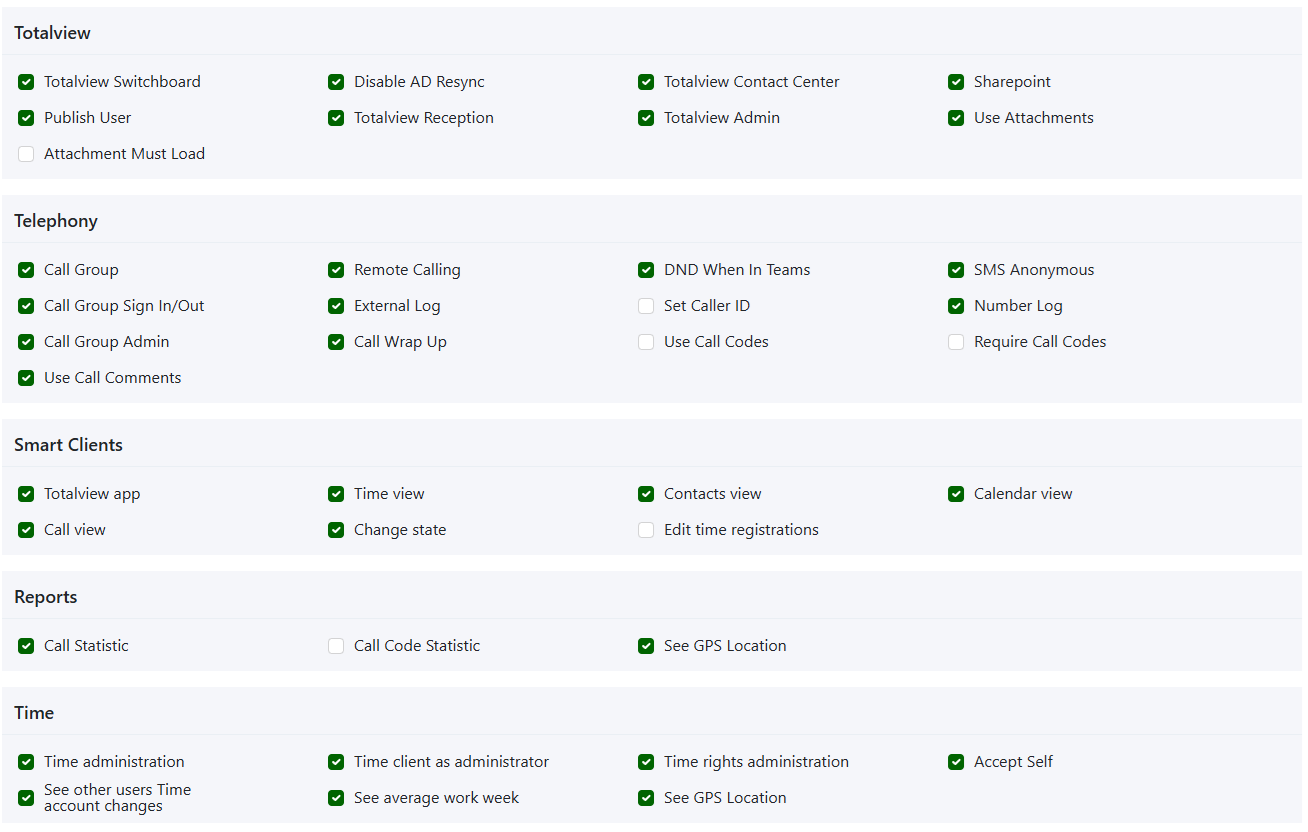1308x832 pixels.
Task: Uncheck SMS Anonymous option
Action: pos(956,270)
